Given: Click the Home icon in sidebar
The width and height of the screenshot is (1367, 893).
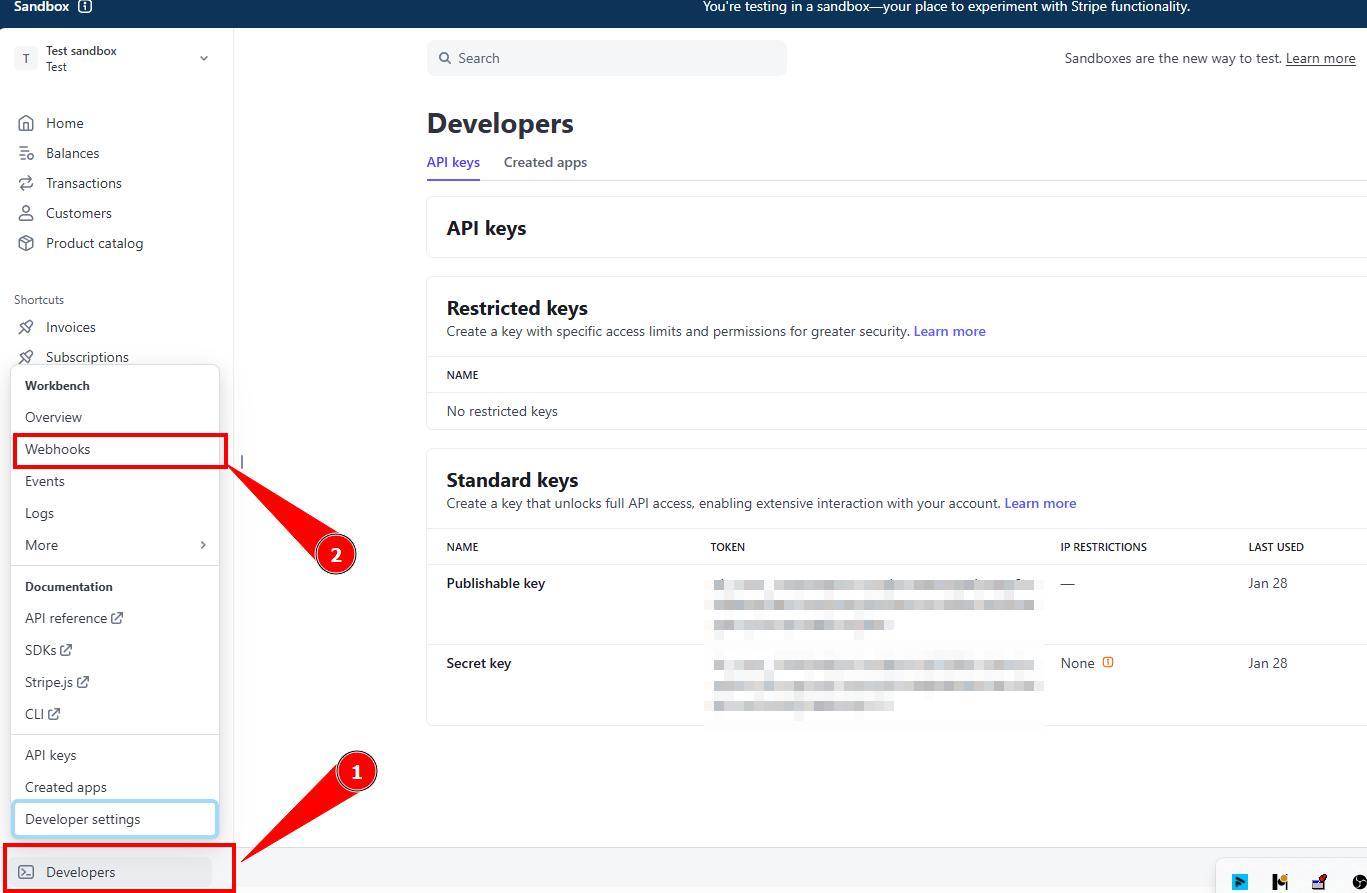Looking at the screenshot, I should point(26,123).
